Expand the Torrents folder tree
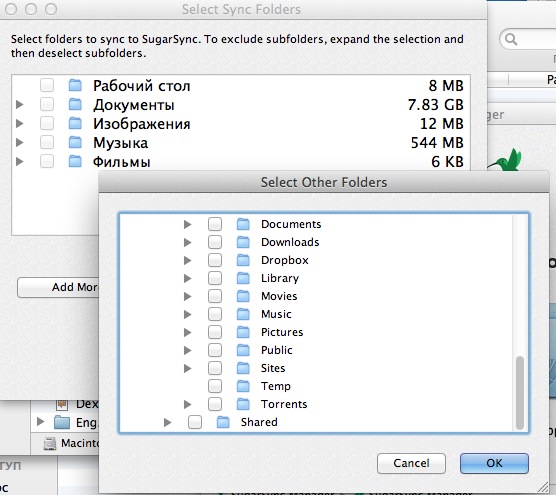This screenshot has width=556, height=495. coord(188,404)
